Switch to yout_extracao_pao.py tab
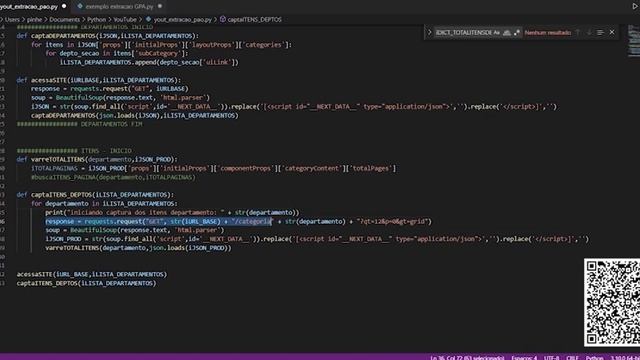 tap(29, 7)
